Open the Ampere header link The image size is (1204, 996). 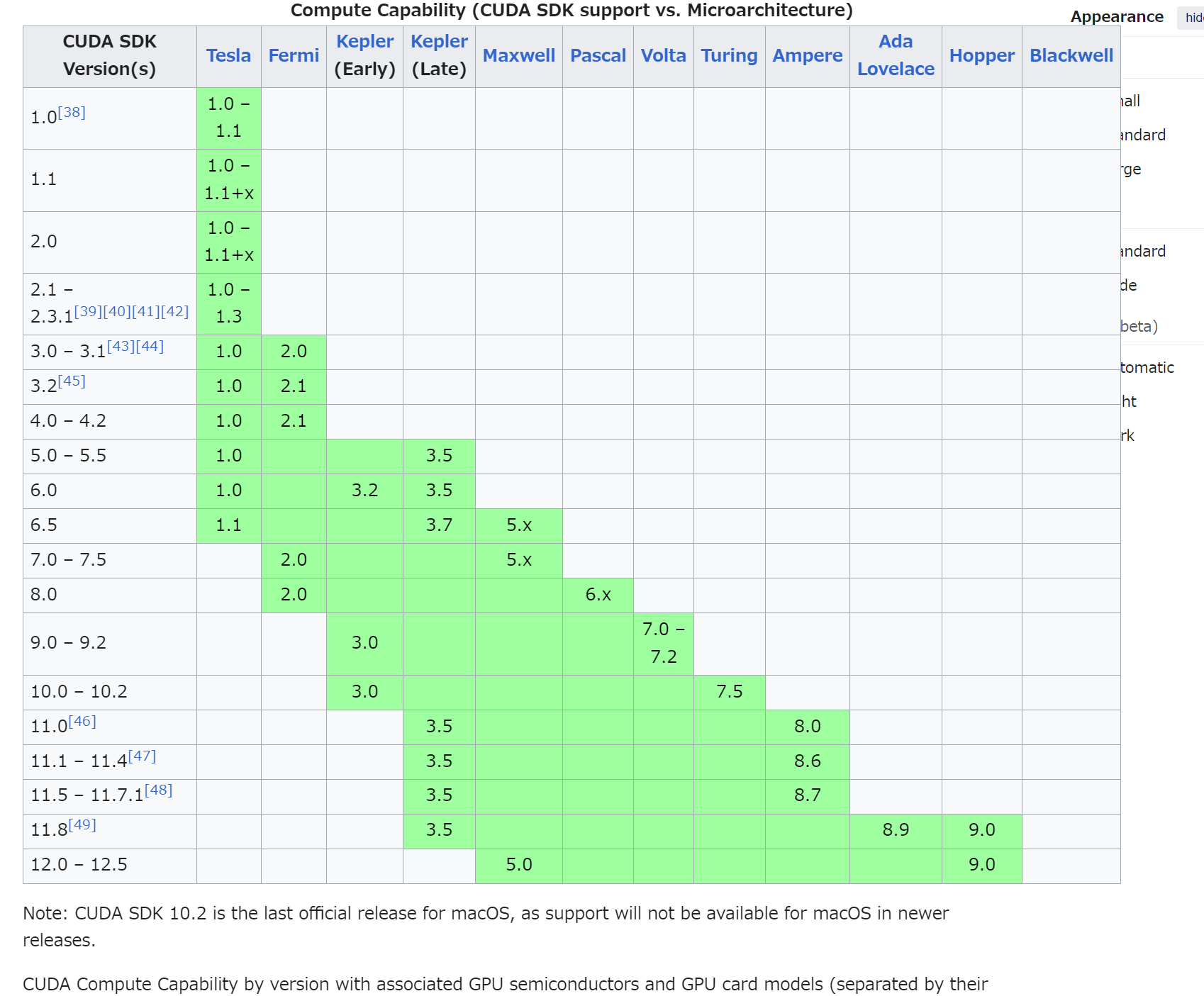[x=808, y=55]
